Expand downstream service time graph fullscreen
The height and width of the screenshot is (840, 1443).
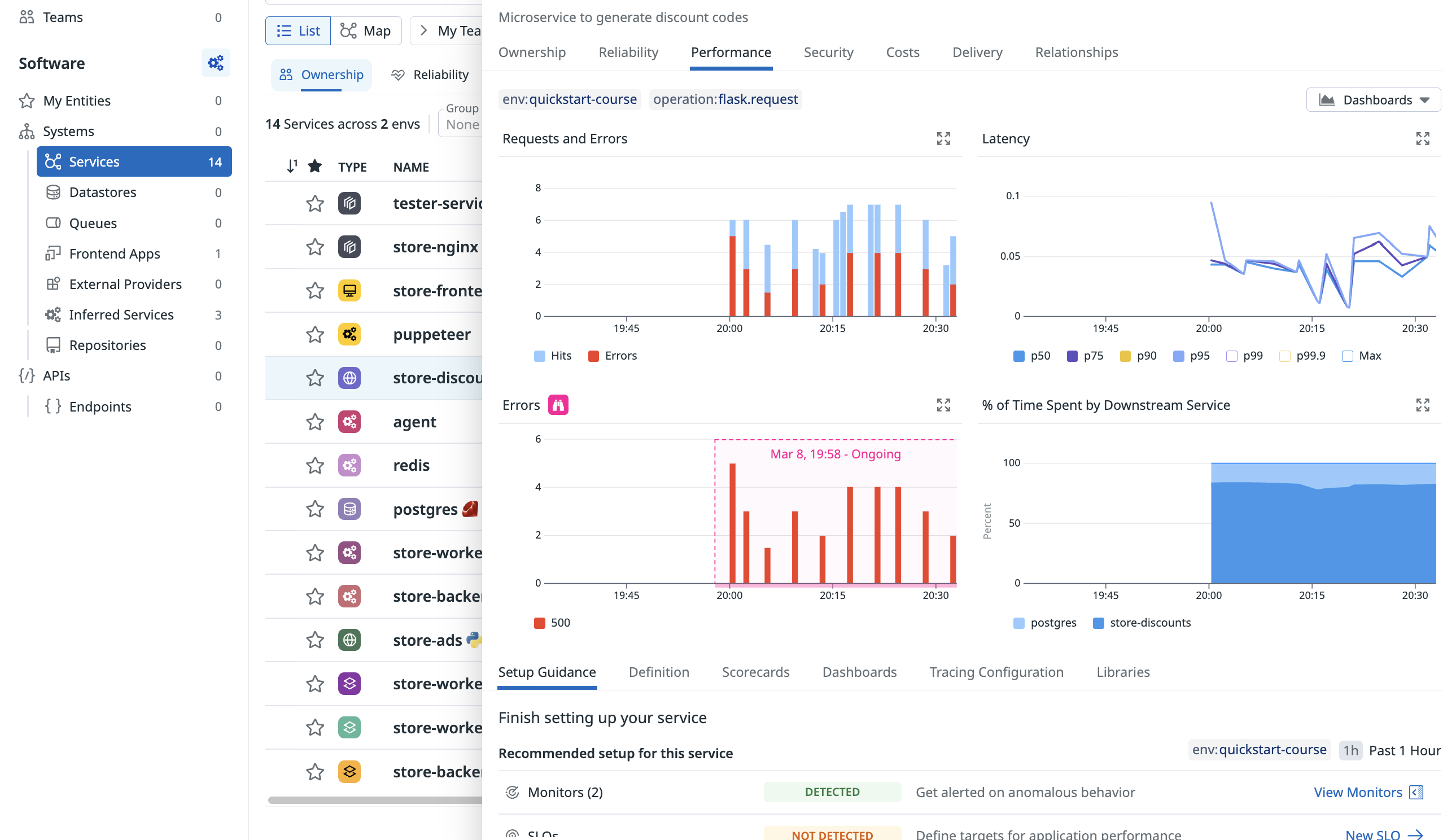[x=1422, y=405]
